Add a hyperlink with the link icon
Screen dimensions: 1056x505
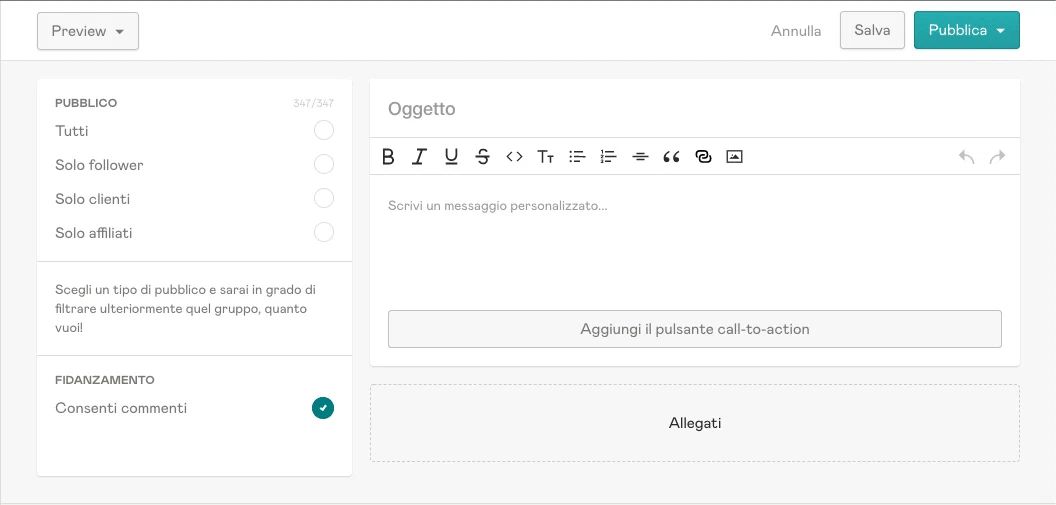(703, 156)
